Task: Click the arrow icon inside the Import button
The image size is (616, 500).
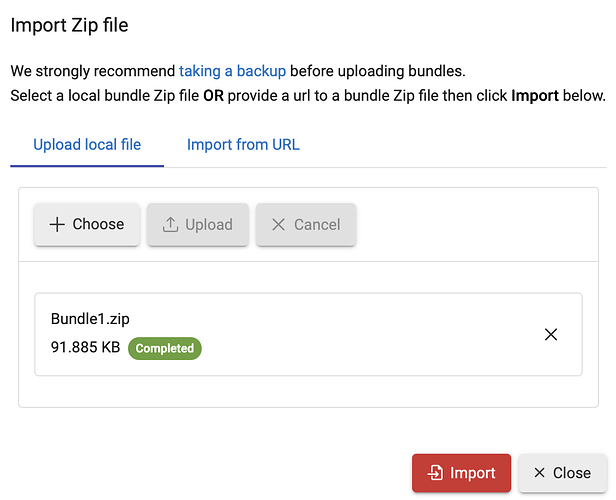Action: pos(435,473)
